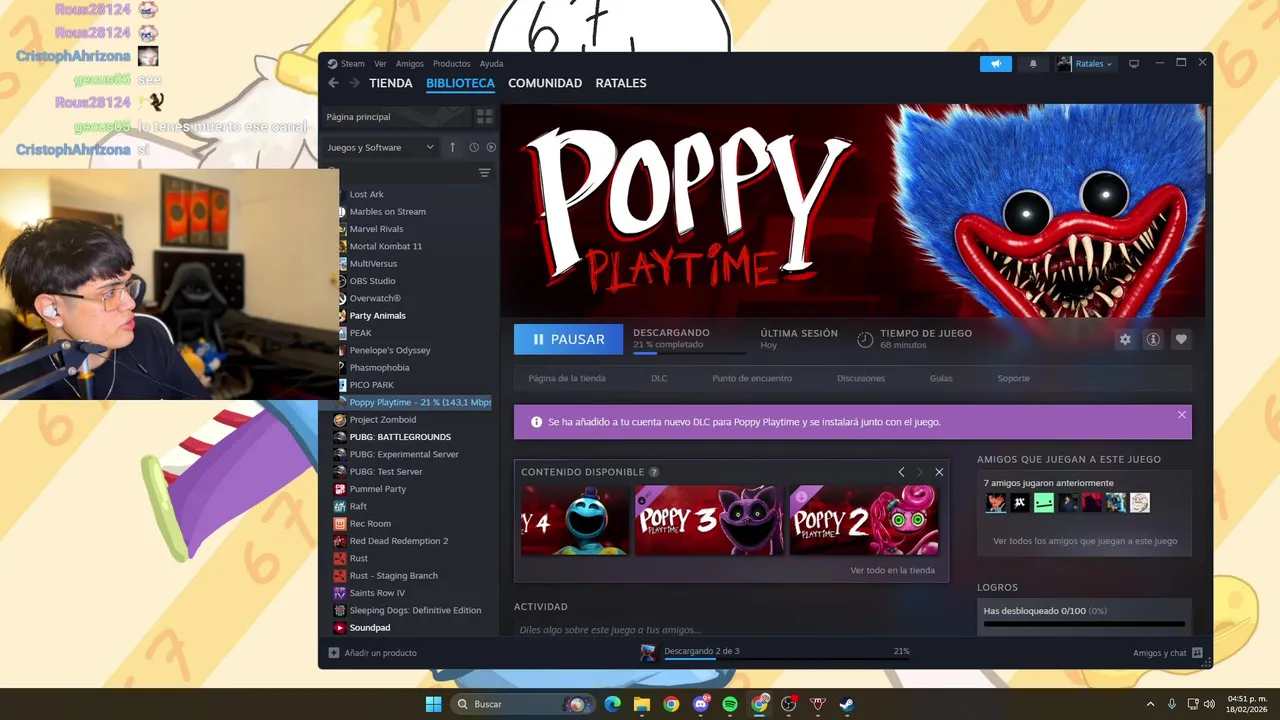Show next available content item
The height and width of the screenshot is (720, 1280).
coord(920,472)
